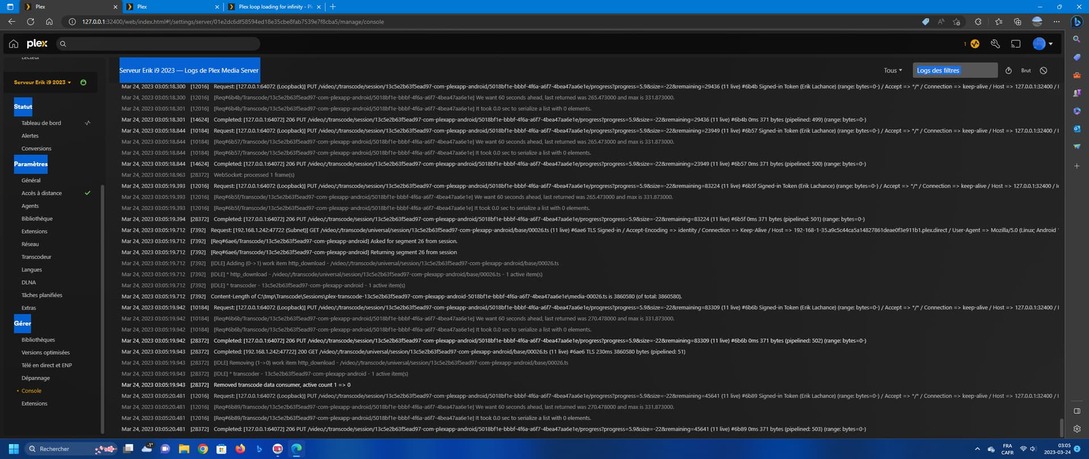Viewport: 1089px width, 459px height.
Task: Open Plex settings wrench icon
Action: click(x=995, y=44)
